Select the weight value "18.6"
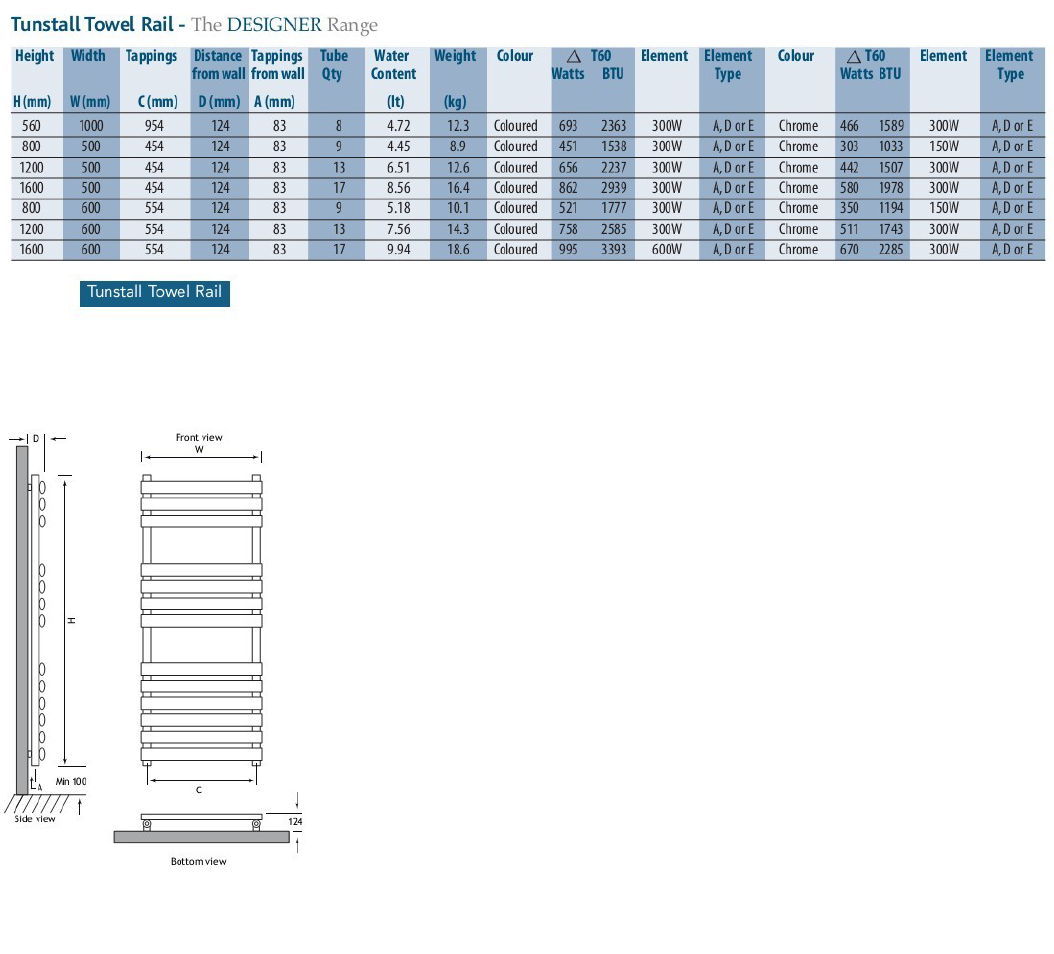Viewport: 1054px width, 954px height. tap(458, 249)
